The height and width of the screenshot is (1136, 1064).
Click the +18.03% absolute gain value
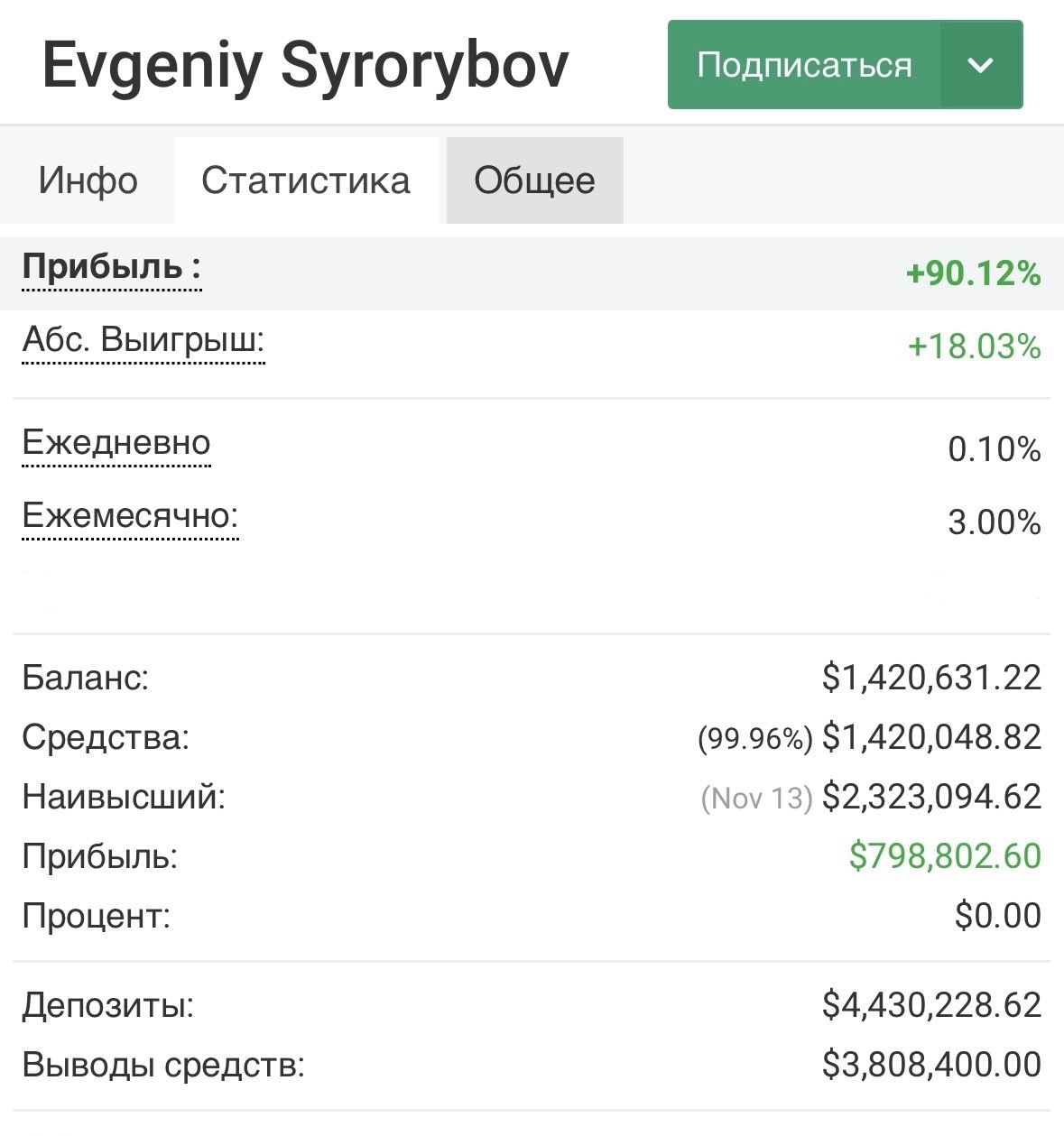coord(974,346)
